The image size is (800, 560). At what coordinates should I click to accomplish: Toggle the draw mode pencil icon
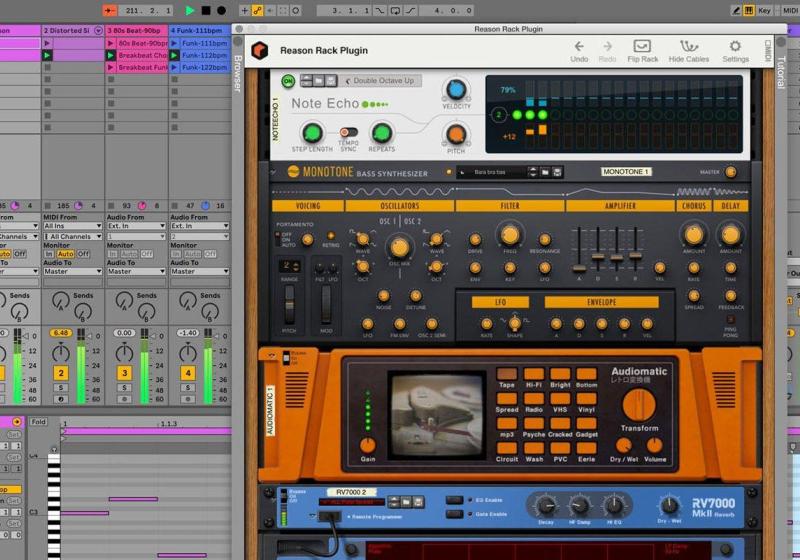coord(736,10)
